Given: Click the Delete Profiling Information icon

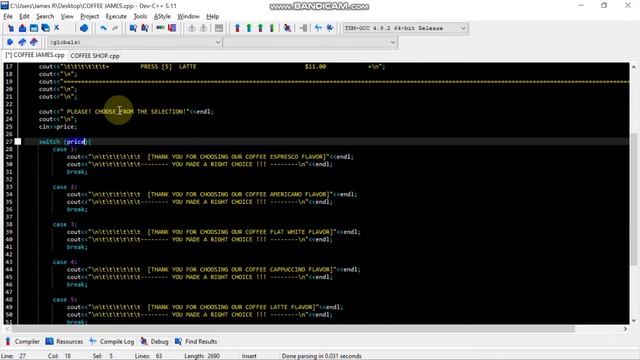Looking at the screenshot, I should [330, 28].
